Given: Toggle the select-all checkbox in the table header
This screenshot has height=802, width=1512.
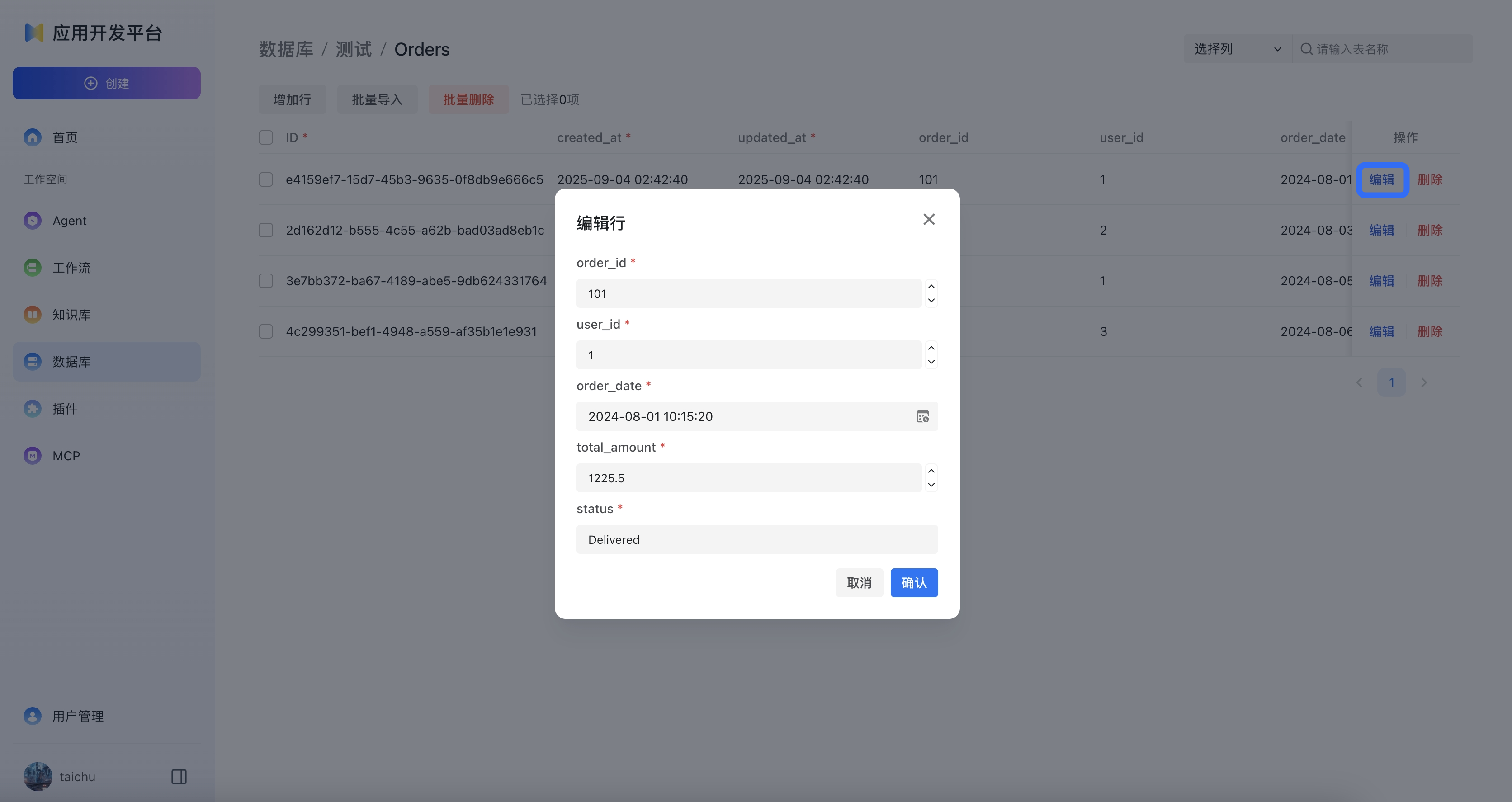Looking at the screenshot, I should pyautogui.click(x=266, y=137).
